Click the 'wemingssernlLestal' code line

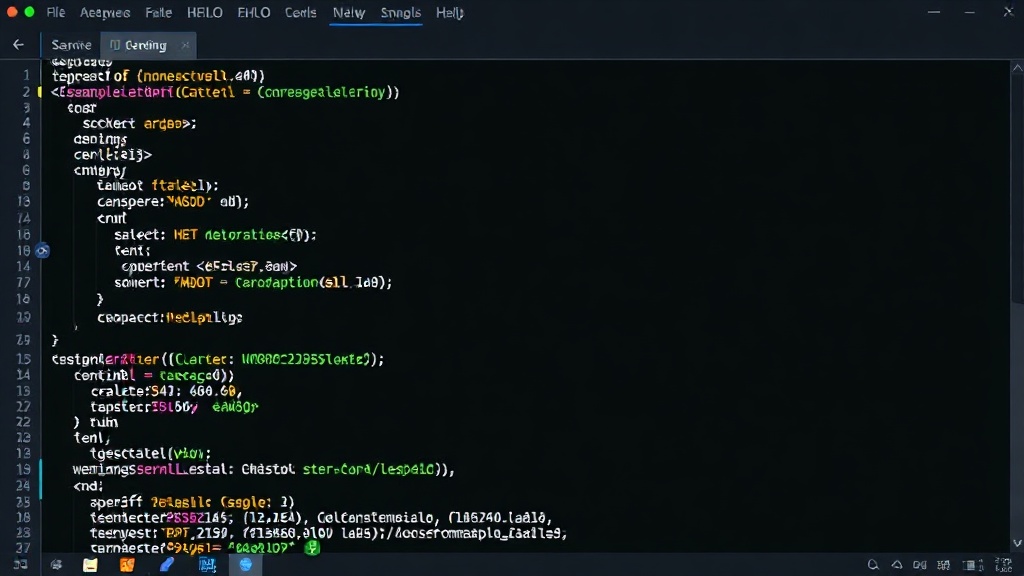point(264,470)
